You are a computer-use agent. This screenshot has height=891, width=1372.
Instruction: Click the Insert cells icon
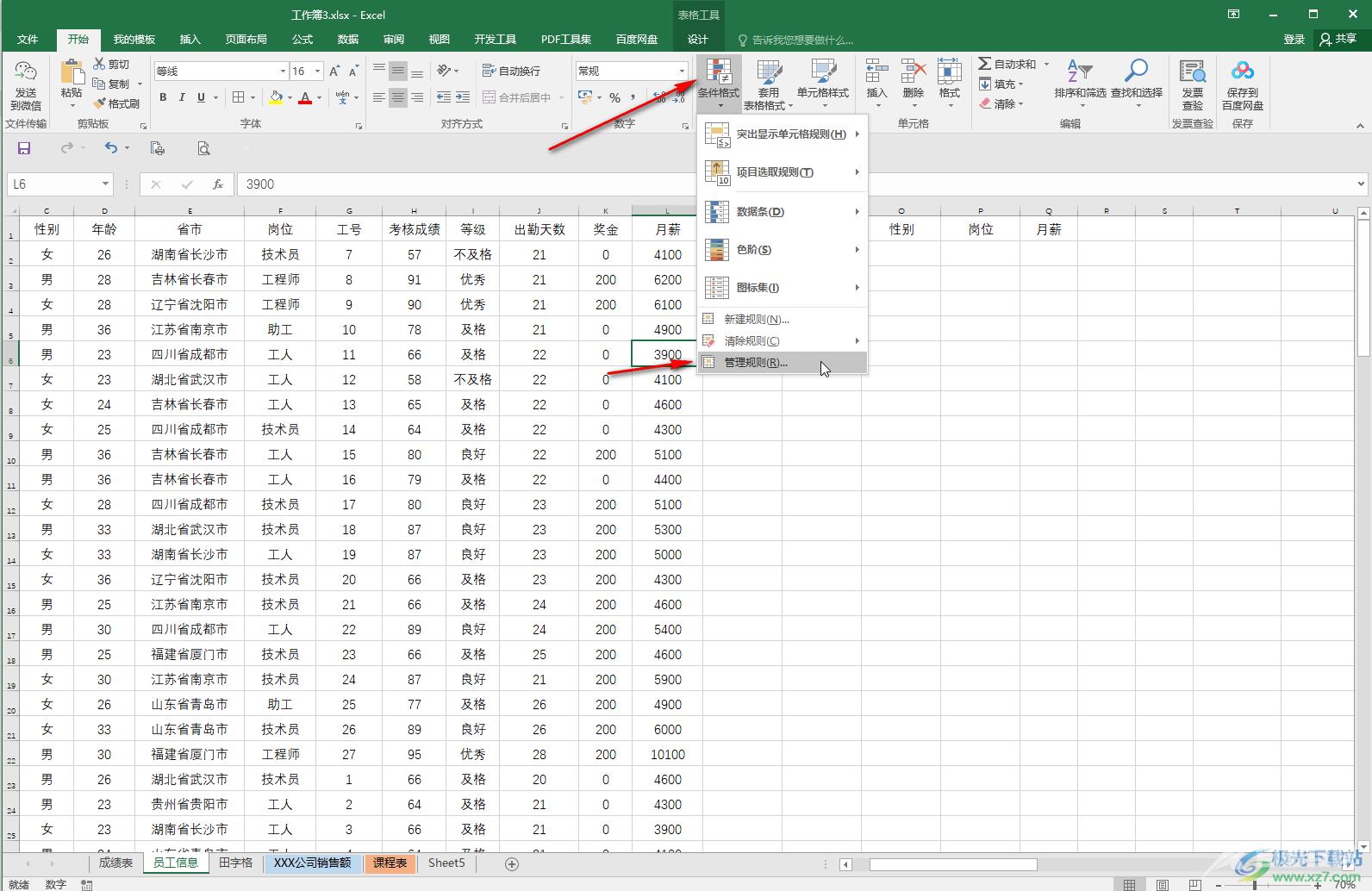coord(876,72)
